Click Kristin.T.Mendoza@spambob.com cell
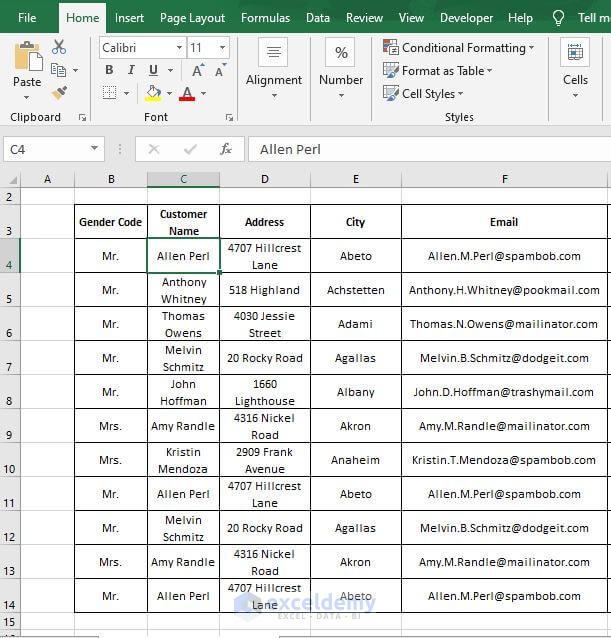Screen dimensions: 611x638 (504, 460)
